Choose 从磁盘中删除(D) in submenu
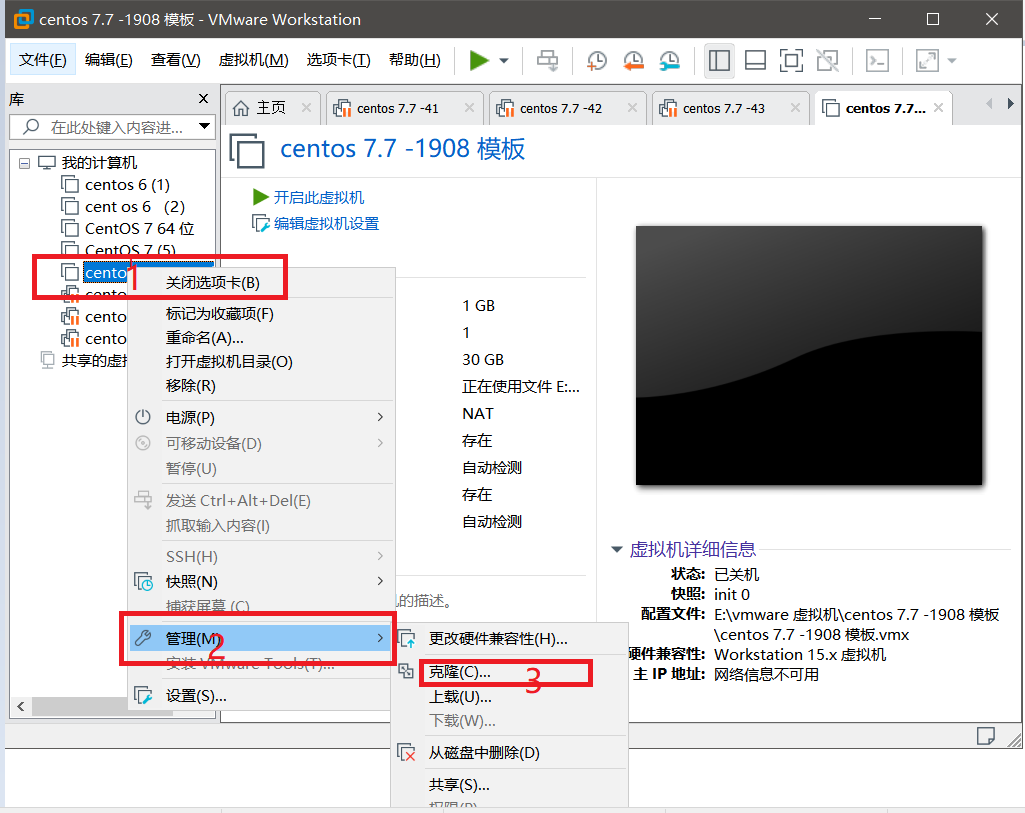 484,753
